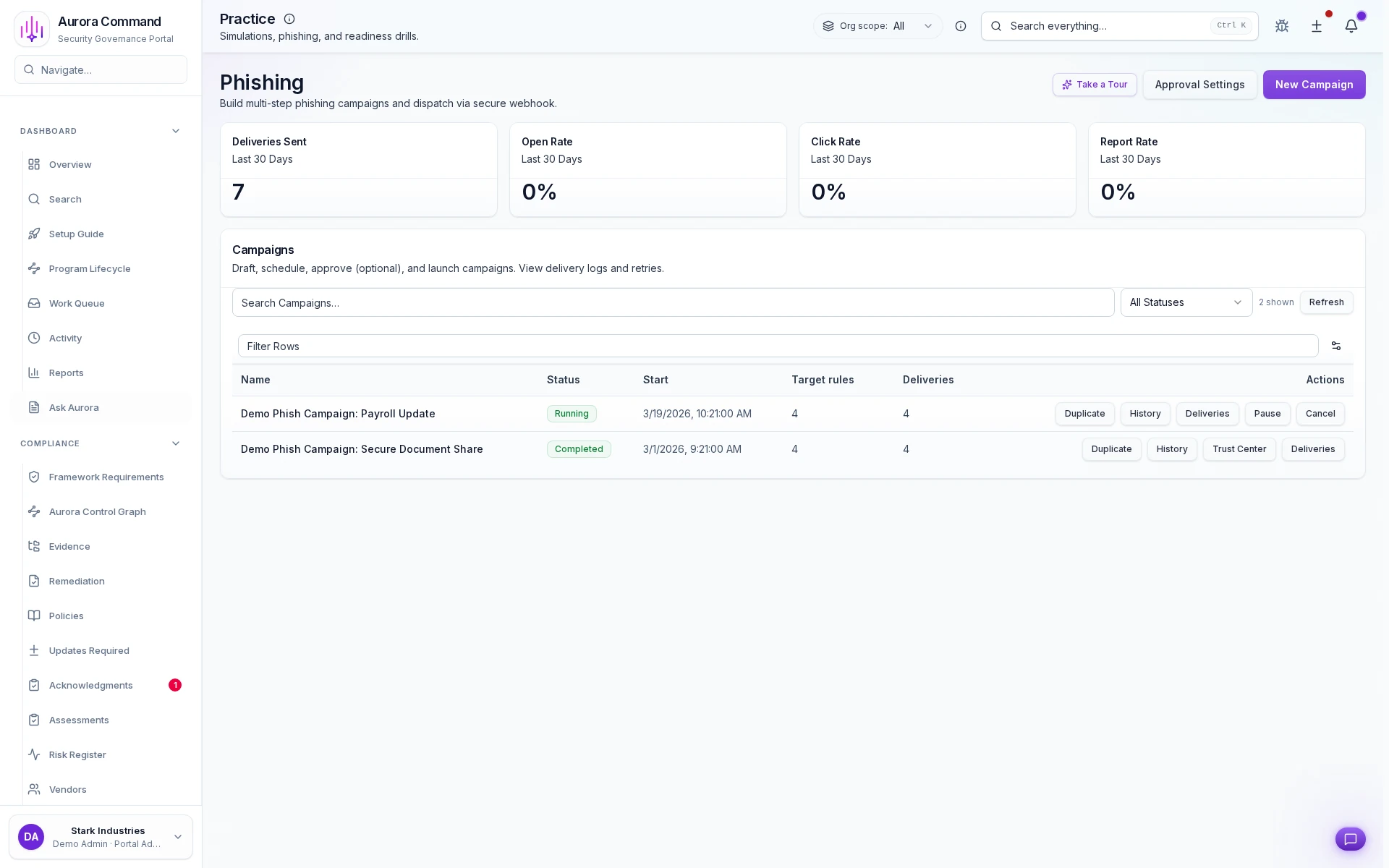Open the All Statuses dropdown
This screenshot has width=1389, height=868.
[1186, 302]
